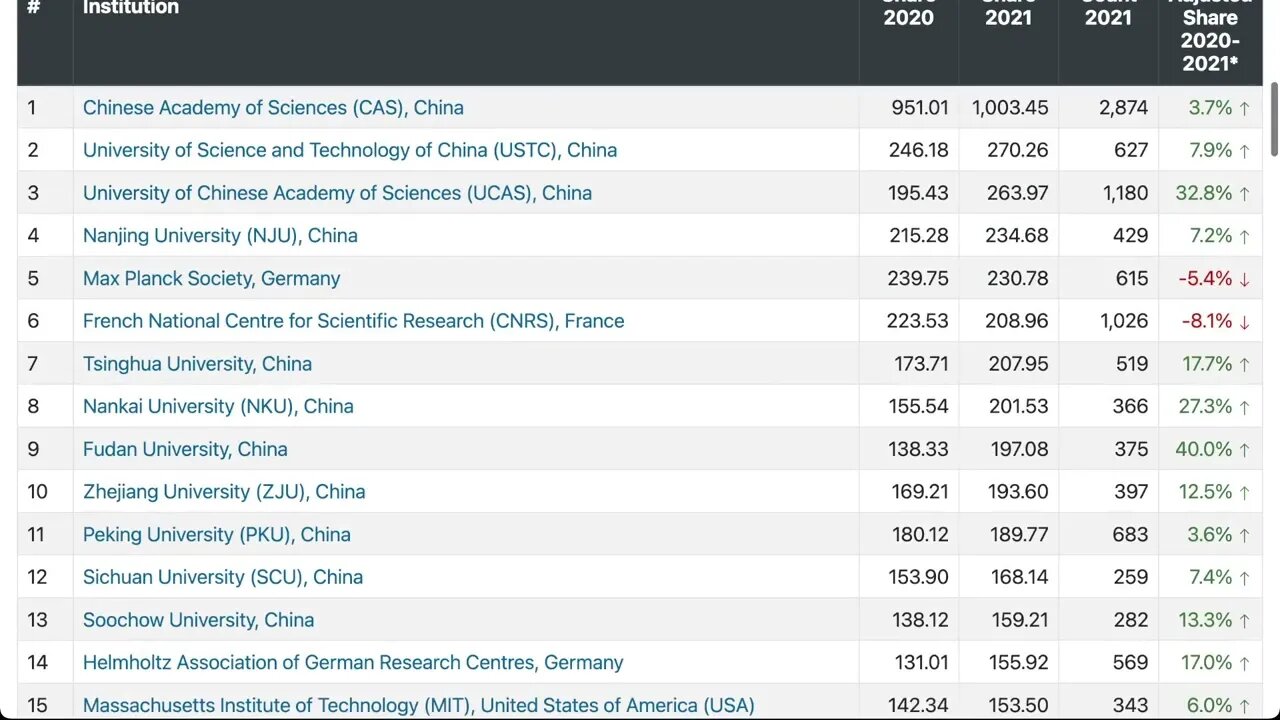This screenshot has width=1280, height=720.
Task: Open Zhejiang University (ZJU) page
Action: (224, 492)
